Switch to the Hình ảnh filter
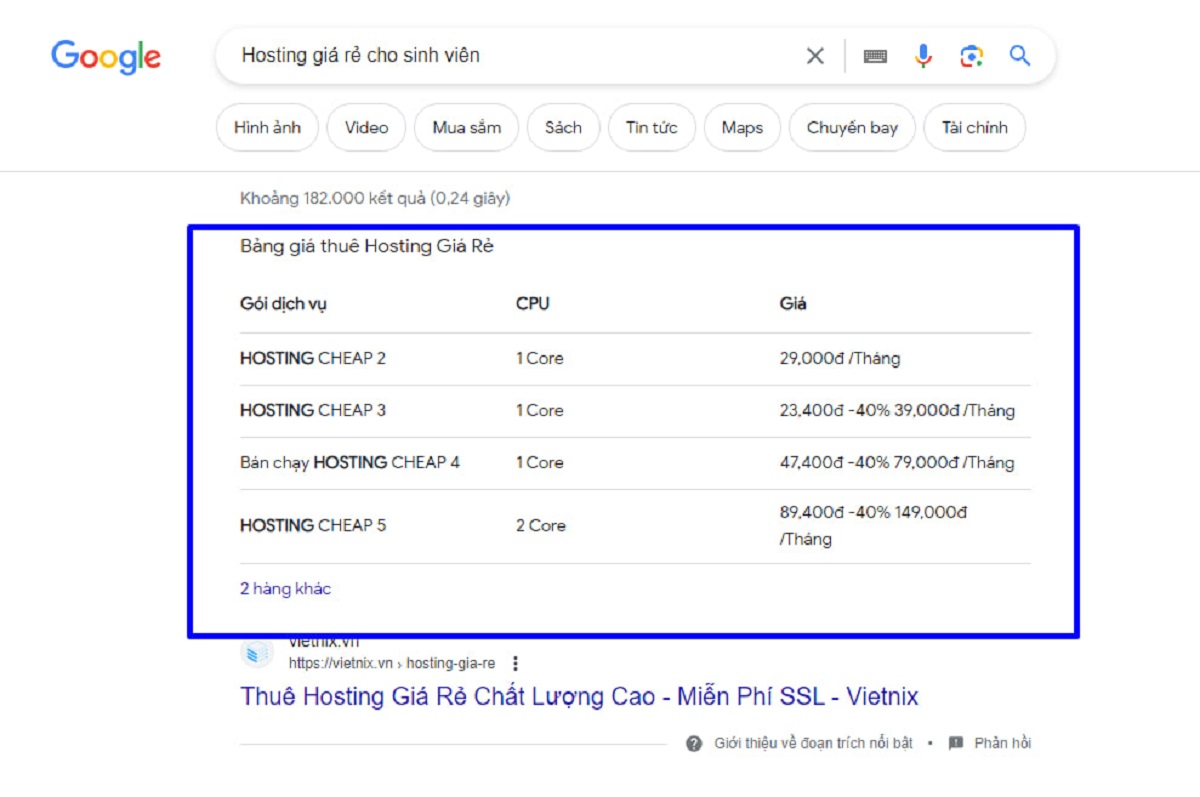 point(267,128)
